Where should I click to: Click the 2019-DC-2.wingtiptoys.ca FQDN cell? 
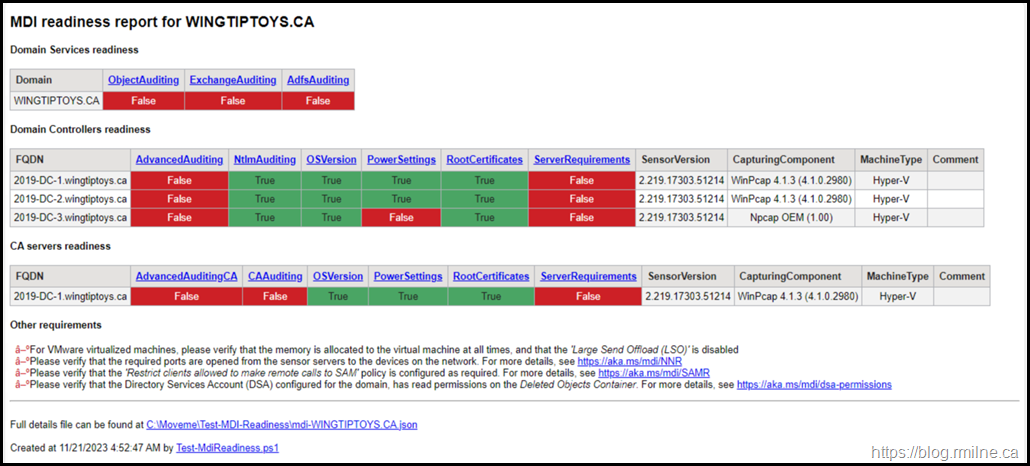click(x=70, y=199)
